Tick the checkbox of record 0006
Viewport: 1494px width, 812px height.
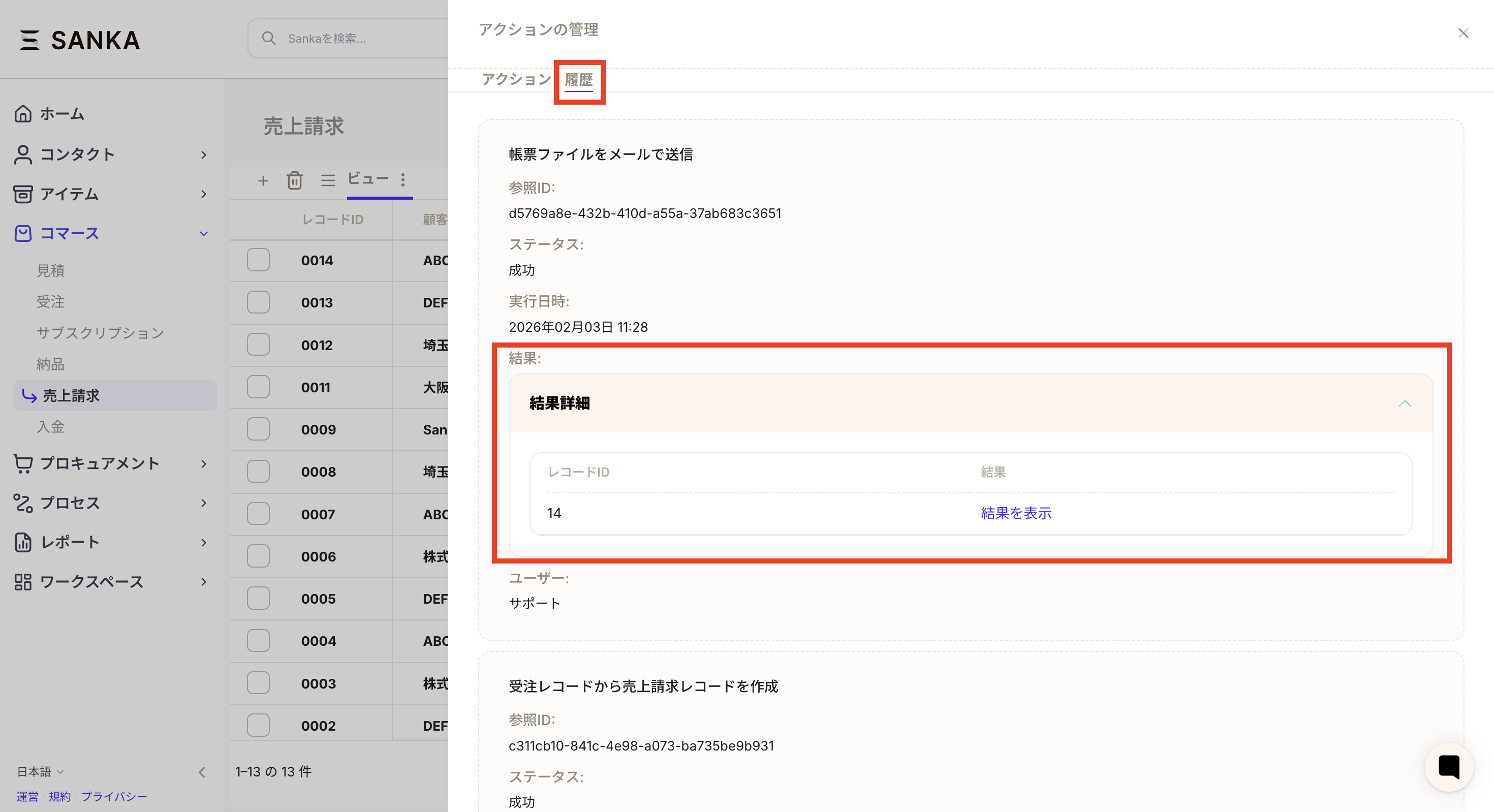[258, 556]
